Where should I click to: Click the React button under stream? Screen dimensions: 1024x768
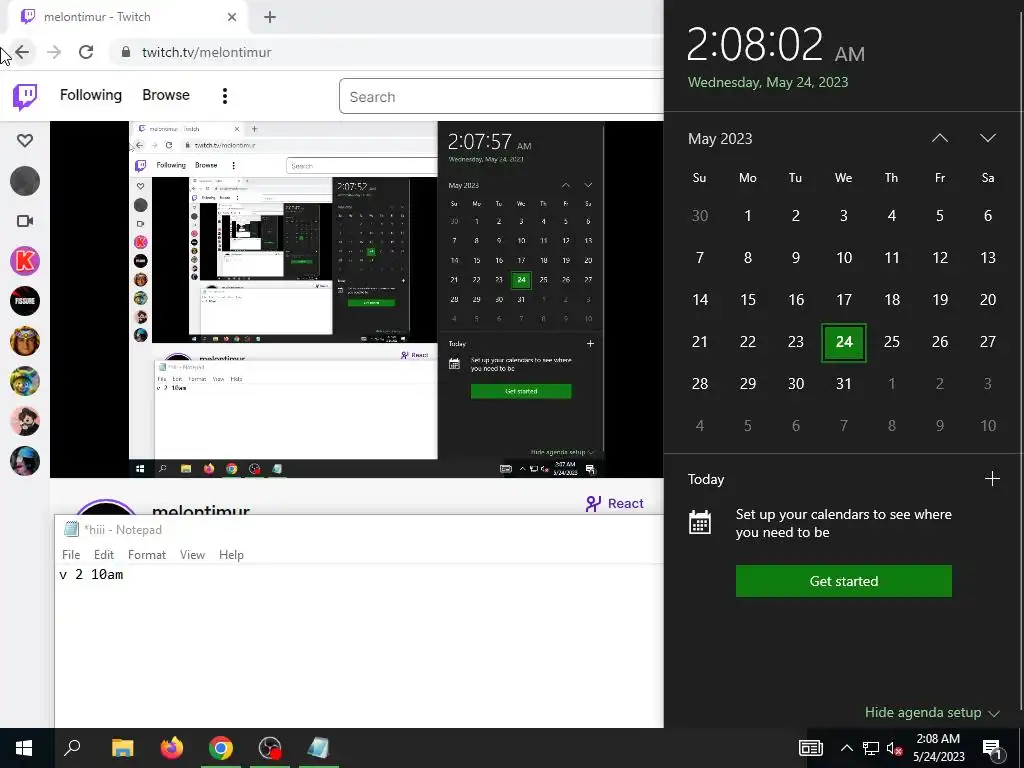(615, 504)
